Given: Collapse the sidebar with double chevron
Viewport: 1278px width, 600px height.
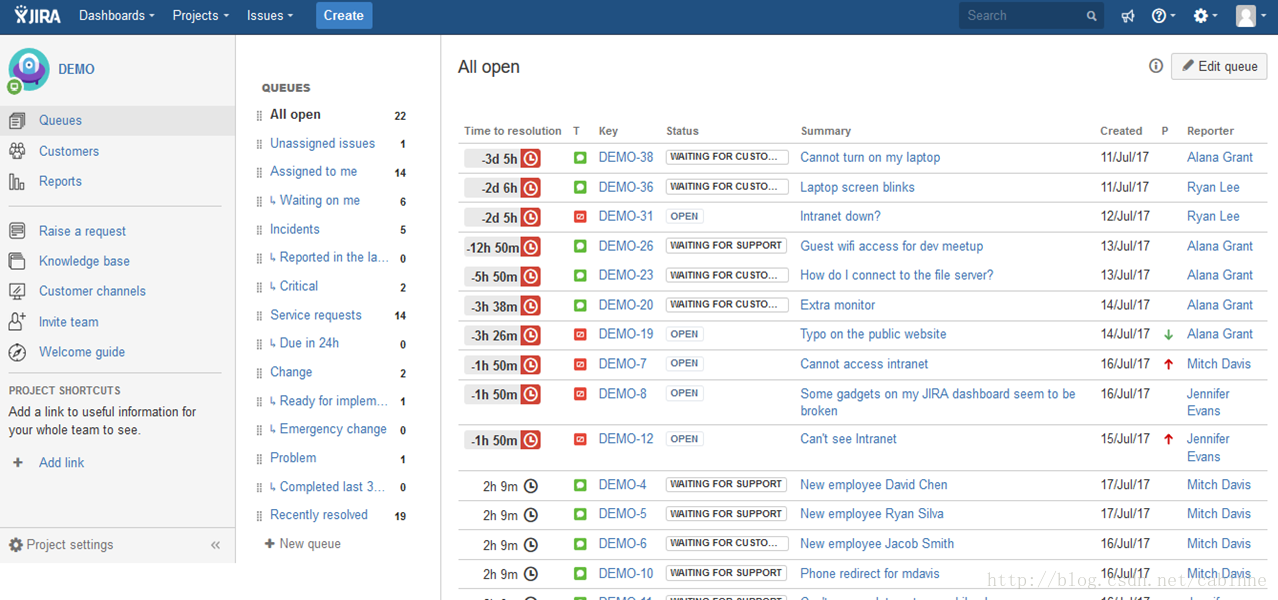Looking at the screenshot, I should tap(215, 545).
